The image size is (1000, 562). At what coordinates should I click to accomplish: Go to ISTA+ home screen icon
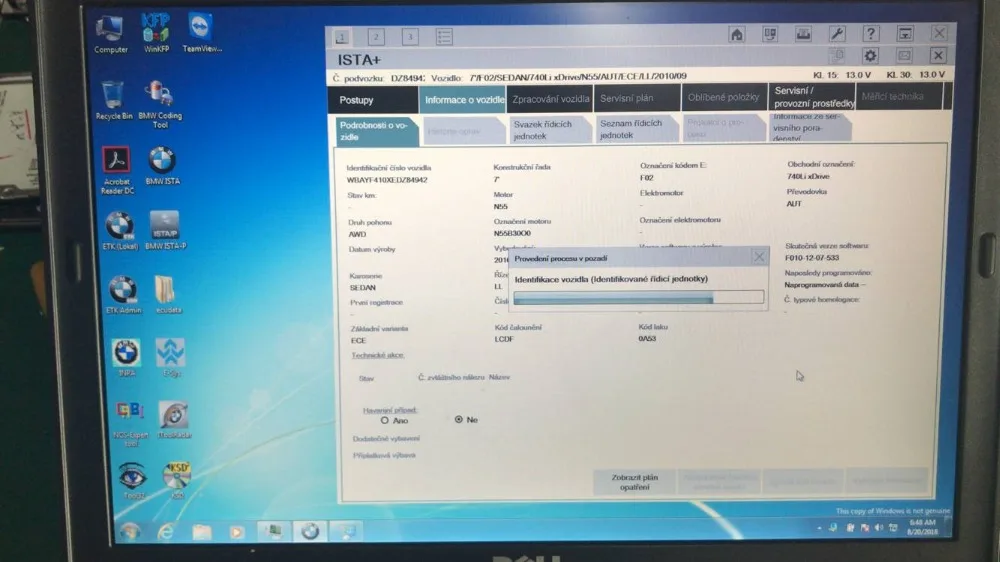pyautogui.click(x=737, y=34)
